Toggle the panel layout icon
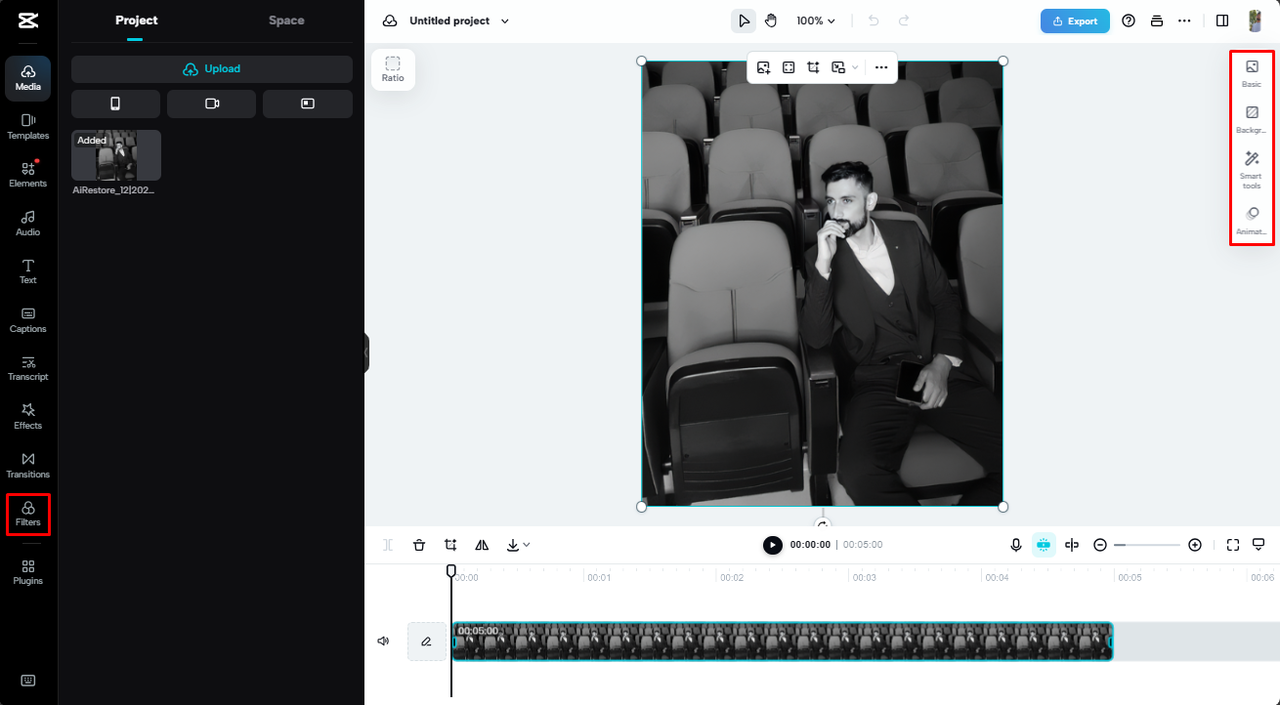Image resolution: width=1280 pixels, height=705 pixels. tap(1222, 21)
